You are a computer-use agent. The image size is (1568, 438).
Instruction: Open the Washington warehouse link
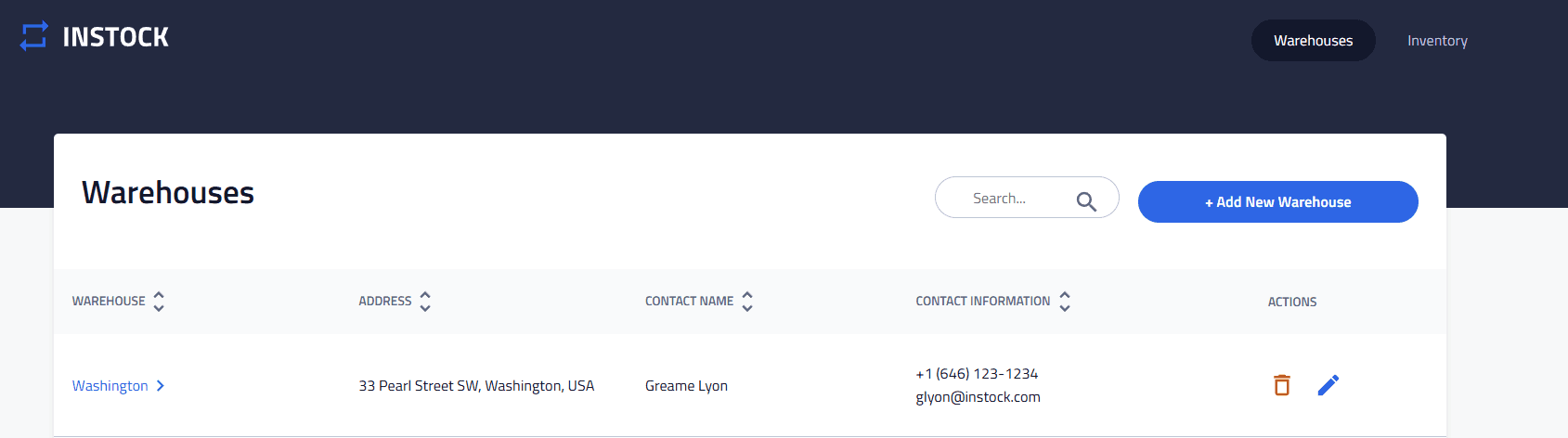110,386
